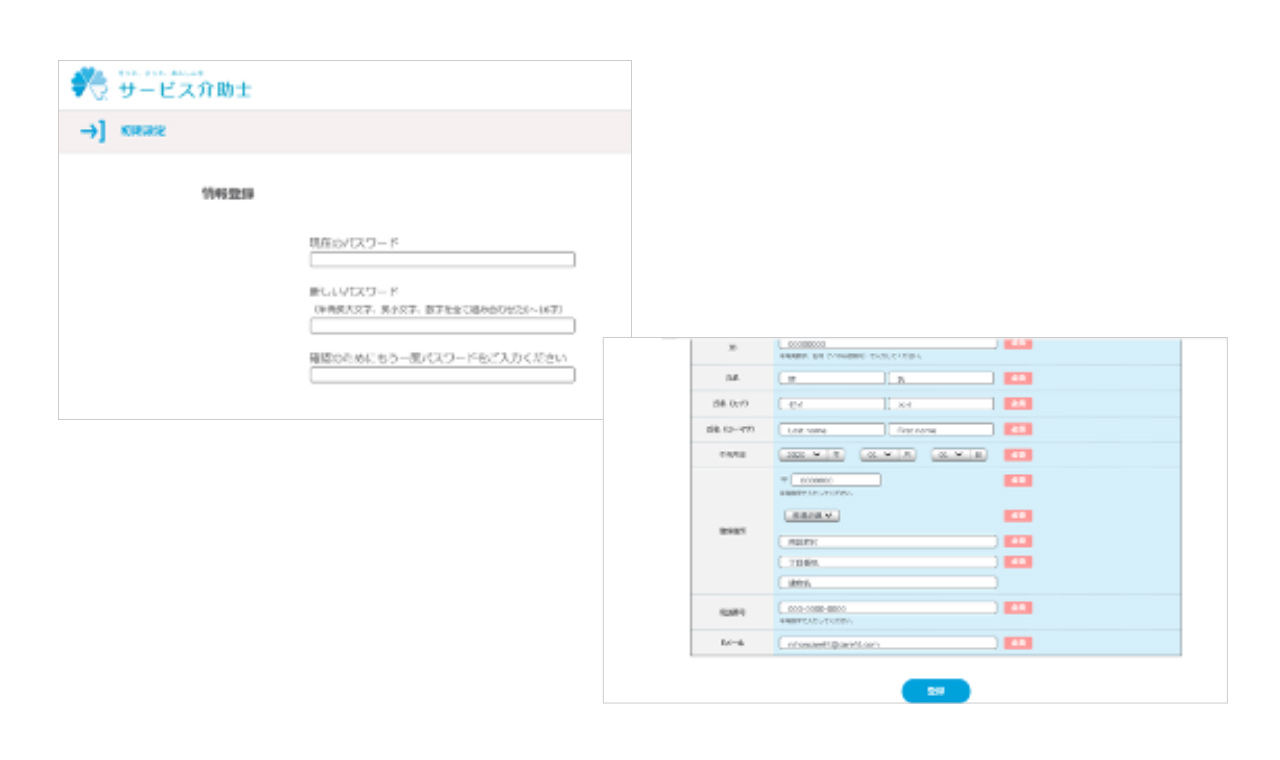Click the 姓 surname field in registration form
Image resolution: width=1280 pixels, height=760 pixels.
(x=832, y=378)
